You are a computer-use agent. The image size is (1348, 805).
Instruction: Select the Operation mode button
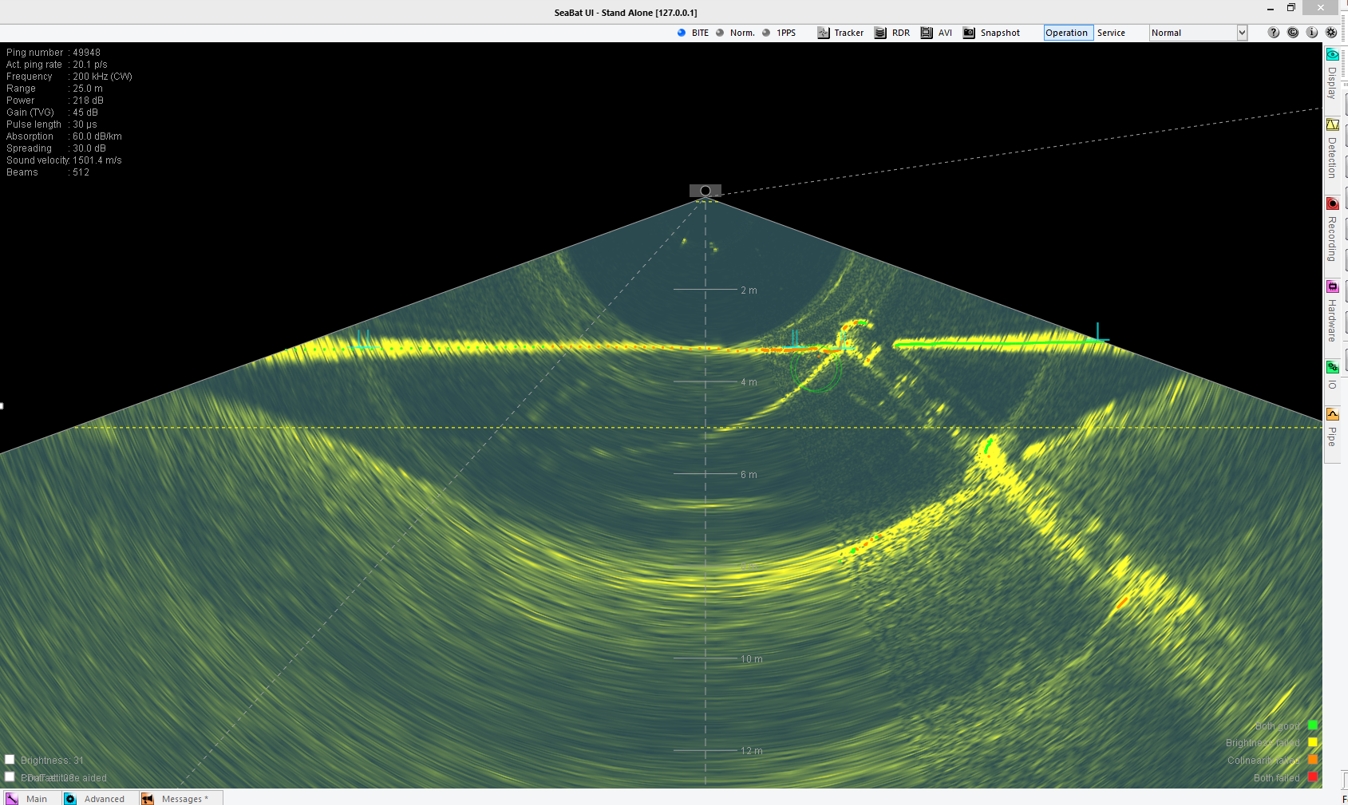(1067, 33)
